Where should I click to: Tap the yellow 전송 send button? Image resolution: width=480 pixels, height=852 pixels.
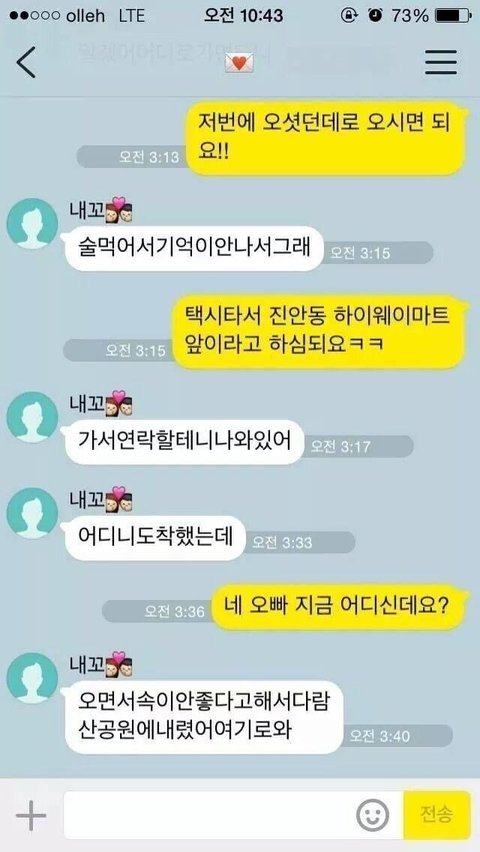[x=437, y=815]
